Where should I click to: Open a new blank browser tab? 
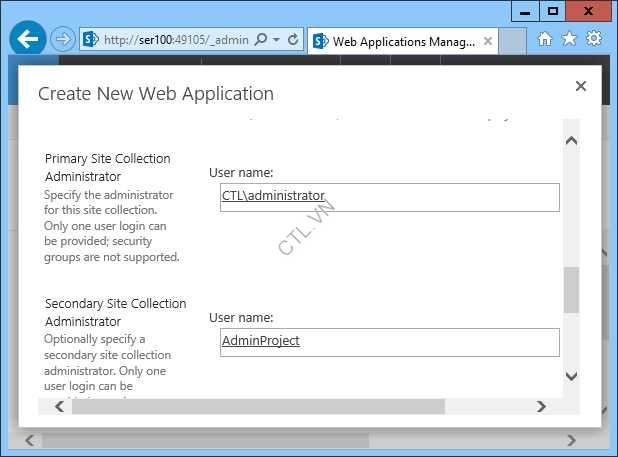512,41
